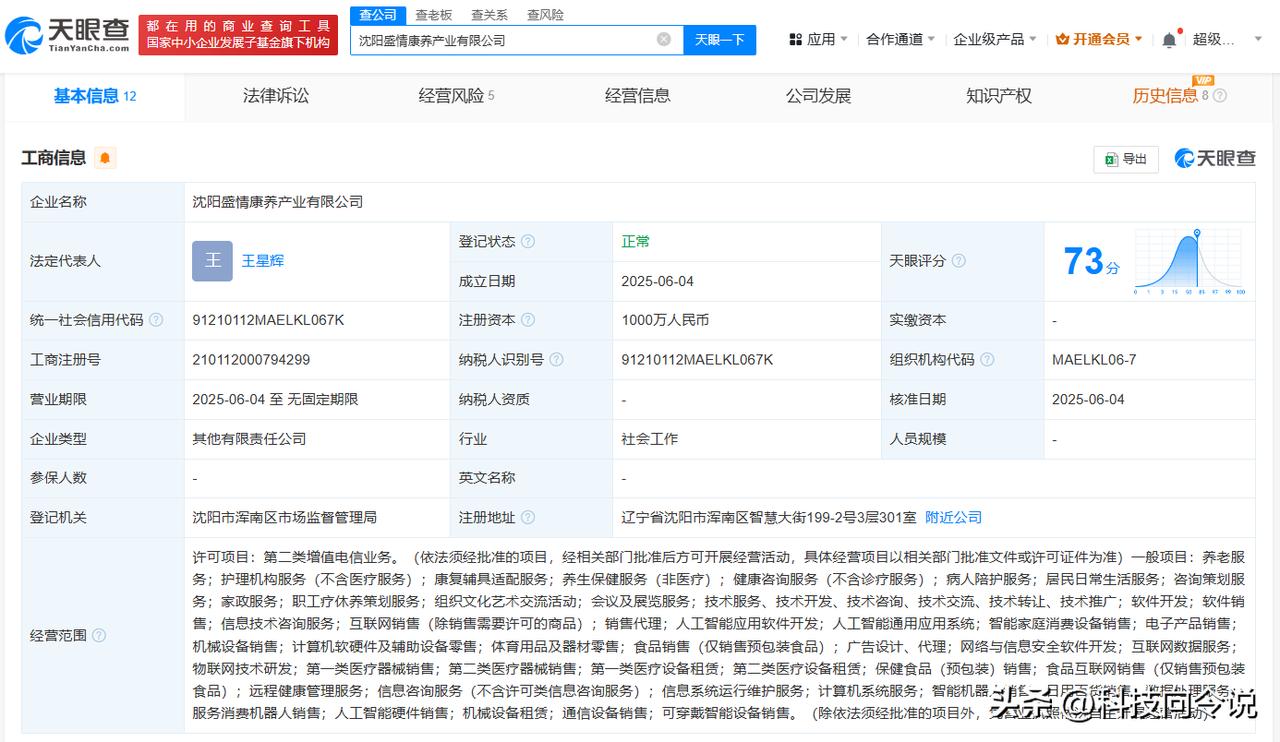Show help for 登记状态 question icon
Screen dimensions: 1280x742
click(528, 242)
